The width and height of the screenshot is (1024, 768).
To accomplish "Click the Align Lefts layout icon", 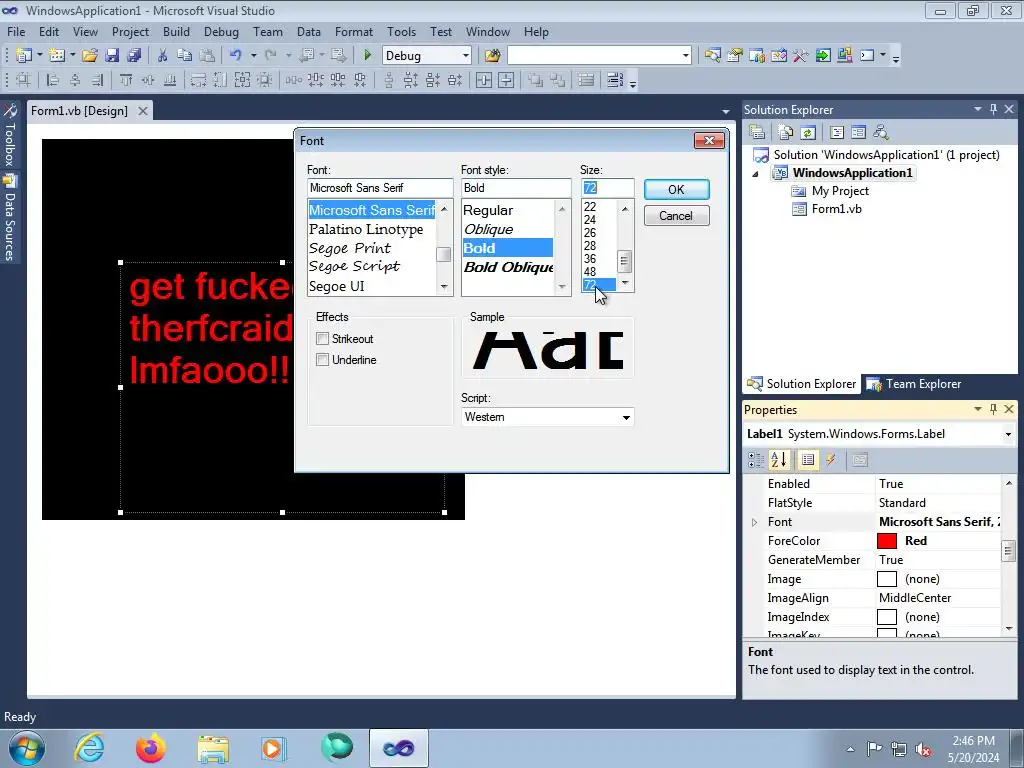I will pyautogui.click(x=53, y=80).
